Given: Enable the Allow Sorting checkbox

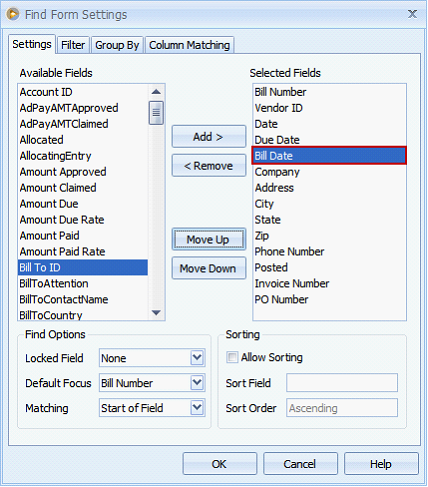Looking at the screenshot, I should tap(232, 357).
